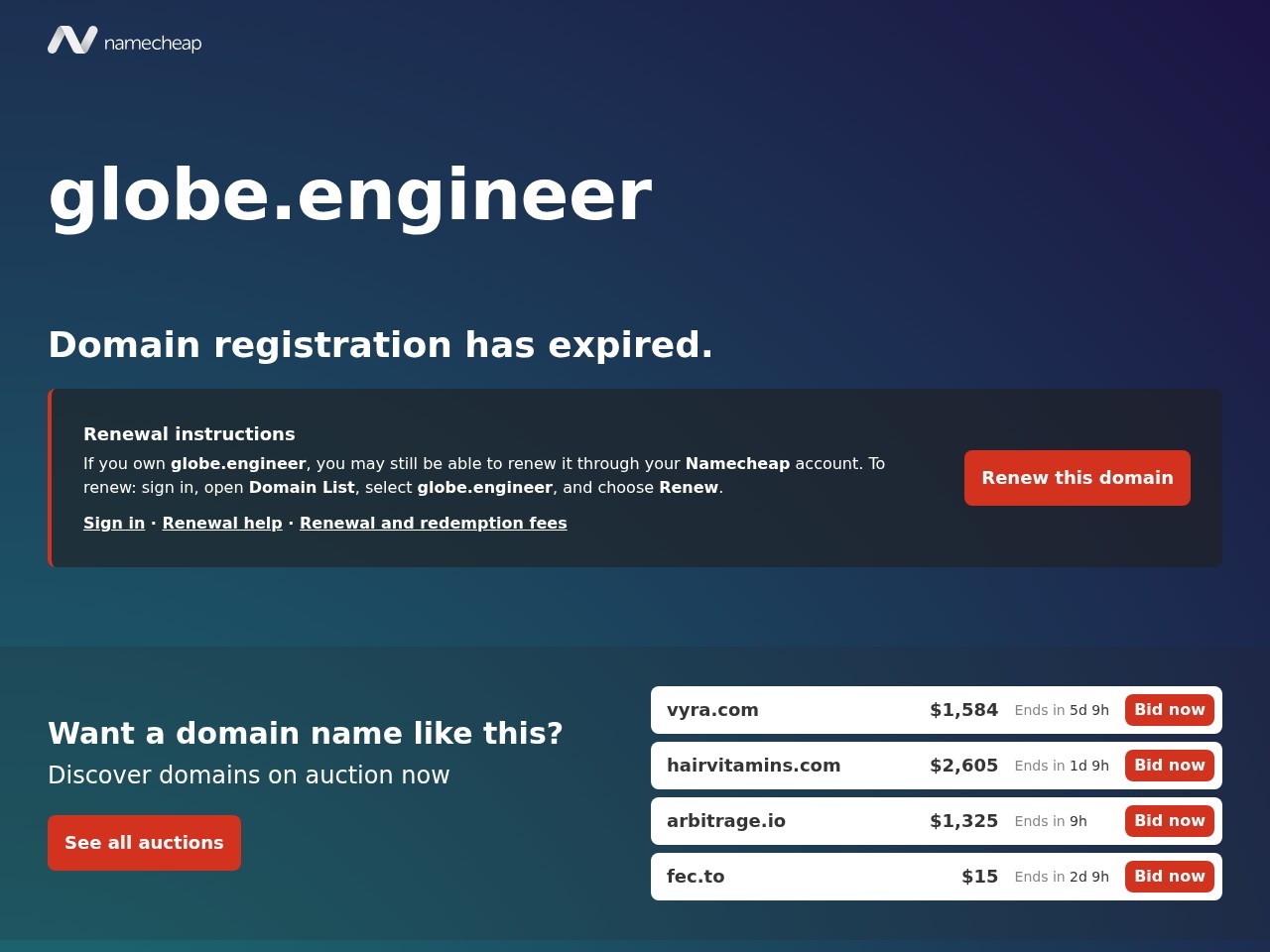Click the Namecheap logo icon
This screenshot has width=1270, height=952.
[72, 41]
